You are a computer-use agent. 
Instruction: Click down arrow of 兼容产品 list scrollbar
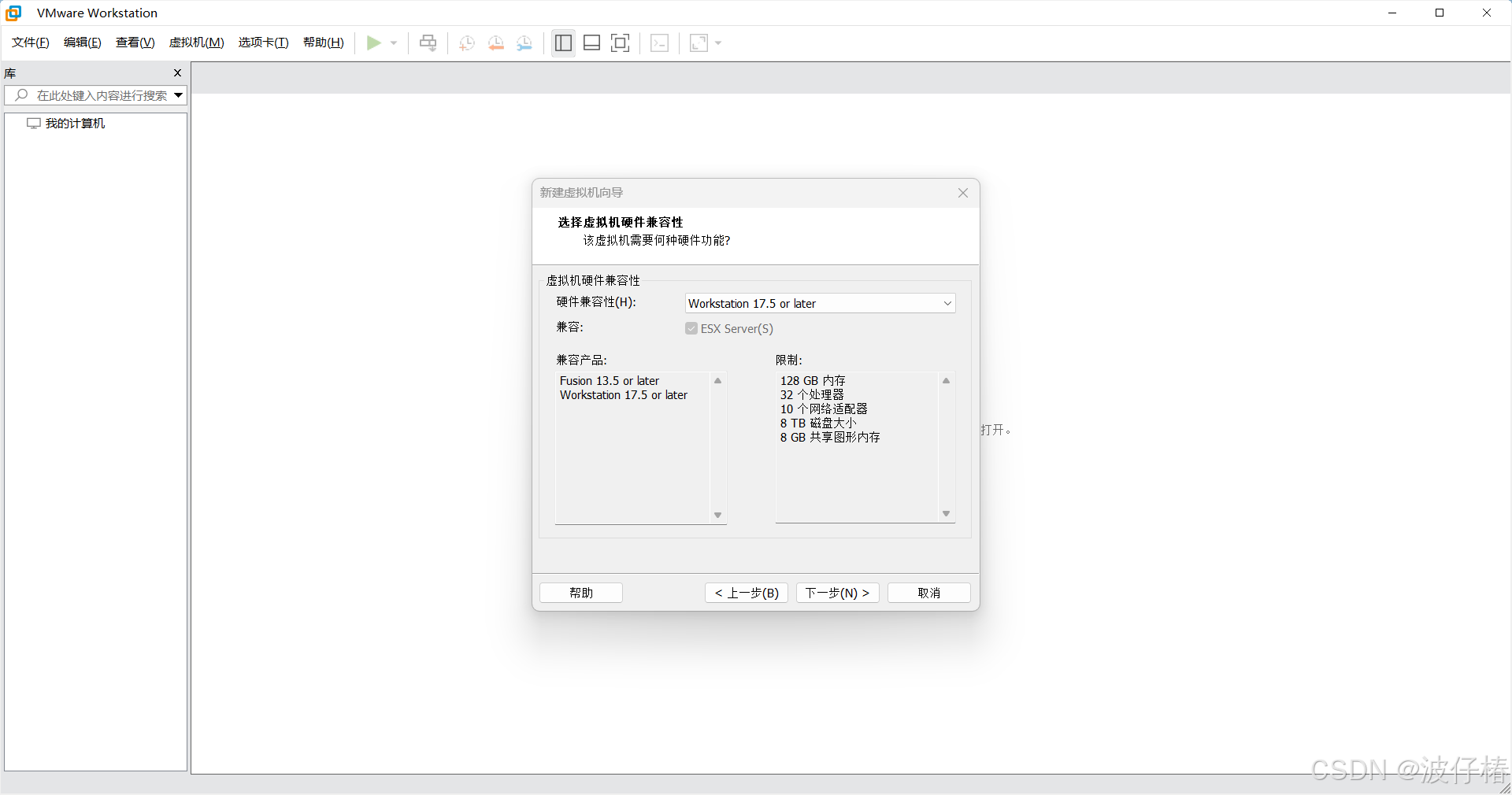pyautogui.click(x=717, y=516)
